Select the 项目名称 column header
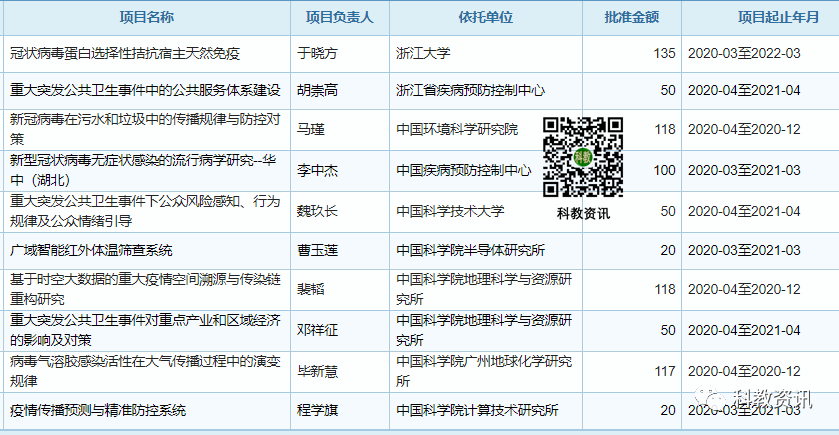Viewport: 839px width, 435px height. pyautogui.click(x=146, y=18)
